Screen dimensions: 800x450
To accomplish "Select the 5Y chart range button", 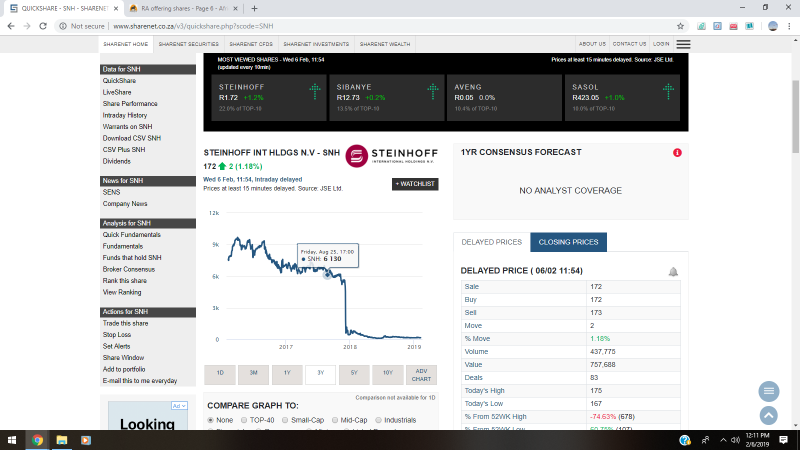I will click(x=354, y=375).
